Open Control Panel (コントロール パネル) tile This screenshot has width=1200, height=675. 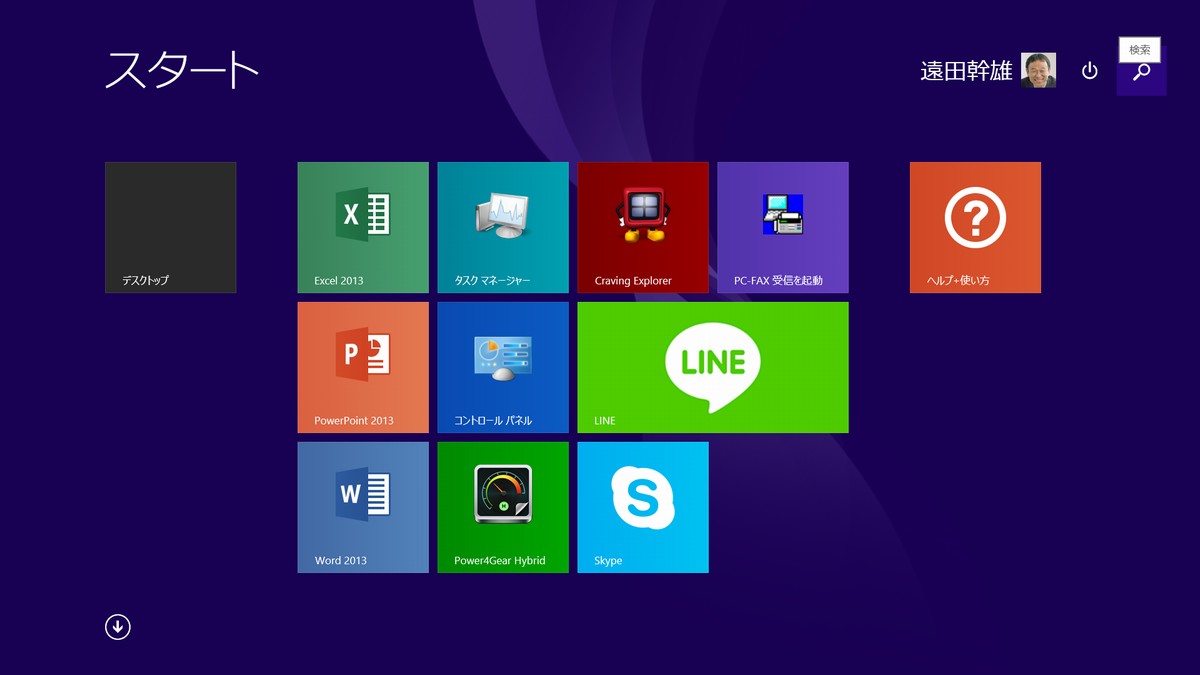[502, 367]
